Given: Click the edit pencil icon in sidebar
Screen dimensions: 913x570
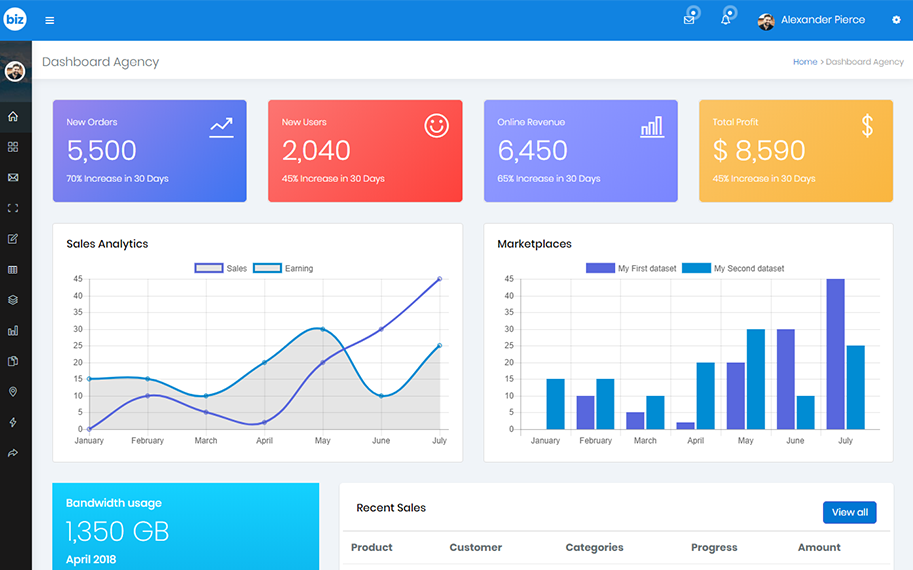Looking at the screenshot, I should 13,239.
